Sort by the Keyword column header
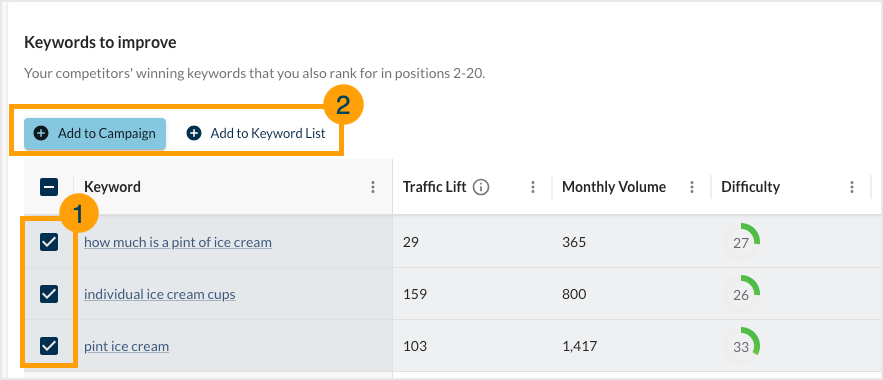 tap(113, 187)
